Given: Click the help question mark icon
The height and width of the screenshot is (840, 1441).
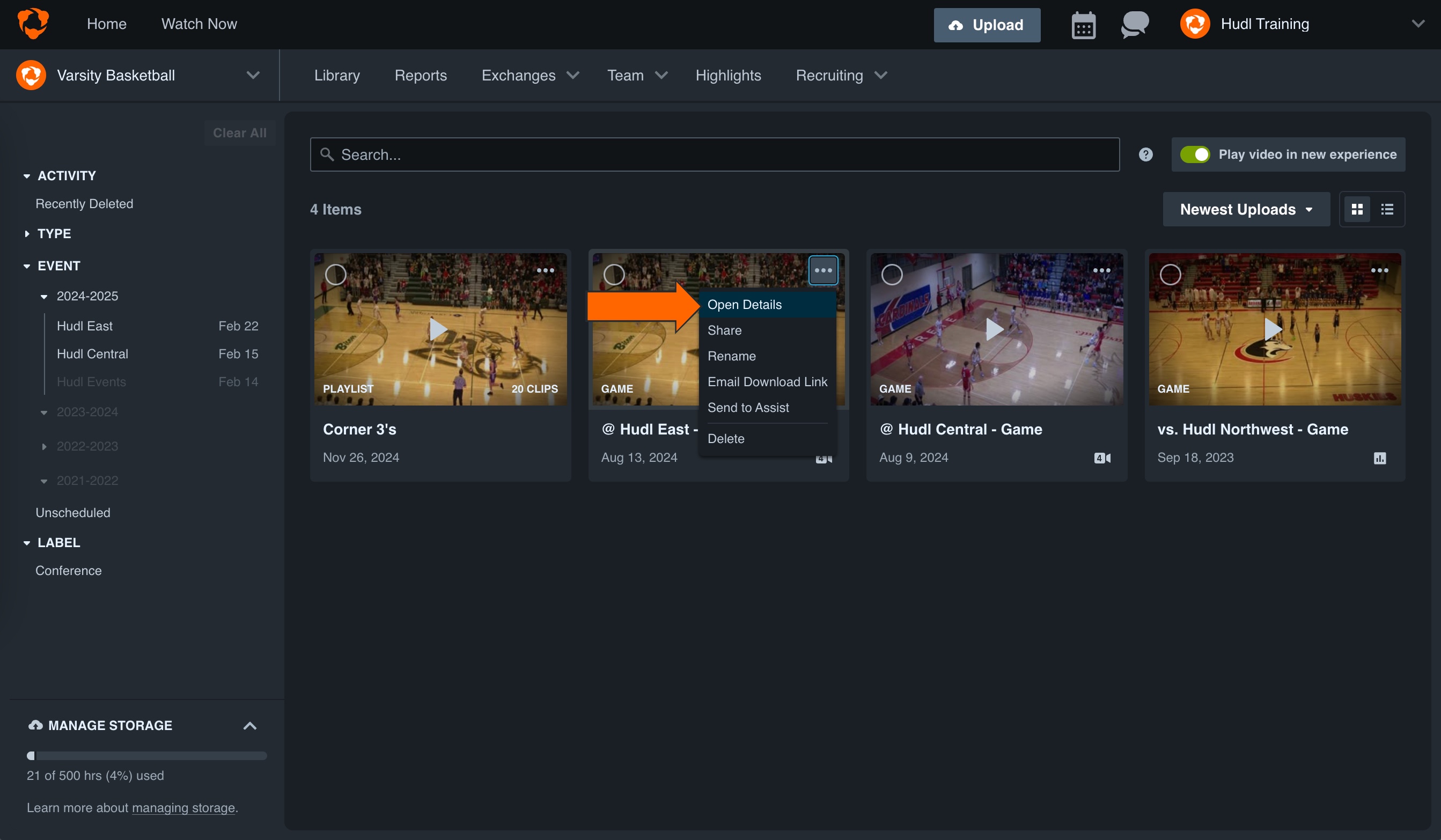Looking at the screenshot, I should (1145, 154).
